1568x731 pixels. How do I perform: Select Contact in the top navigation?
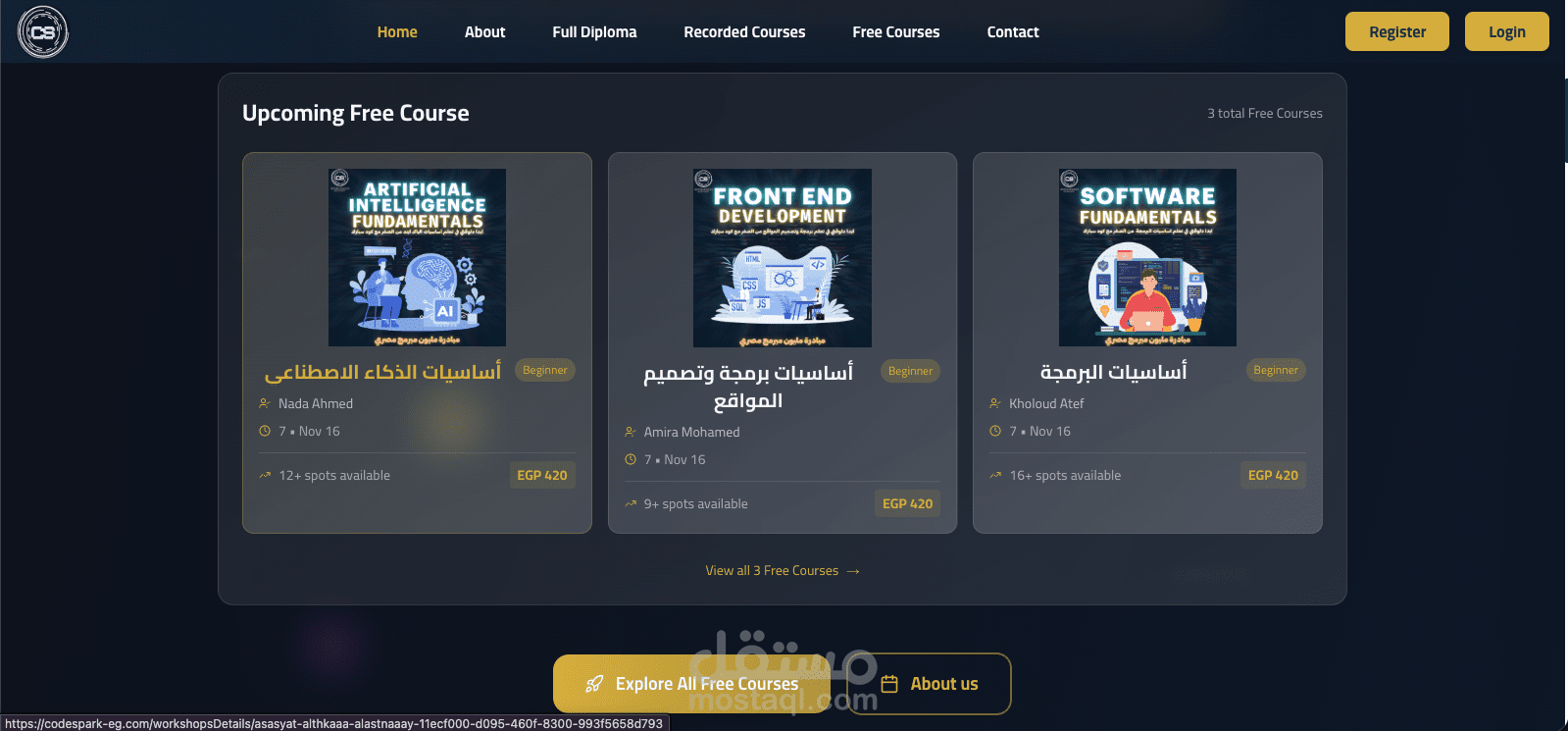[x=1013, y=31]
